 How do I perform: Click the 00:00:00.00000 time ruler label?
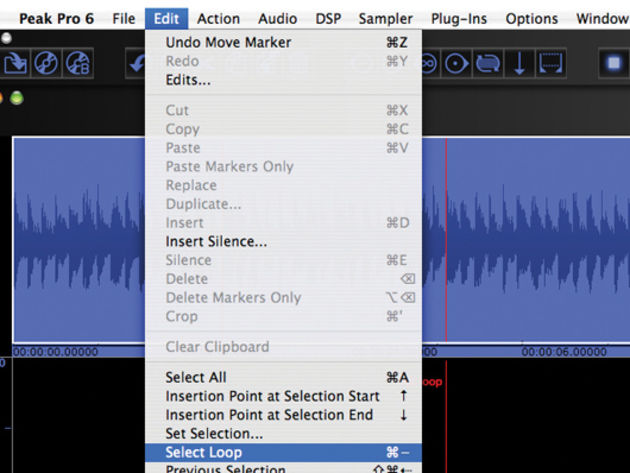pyautogui.click(x=55, y=352)
